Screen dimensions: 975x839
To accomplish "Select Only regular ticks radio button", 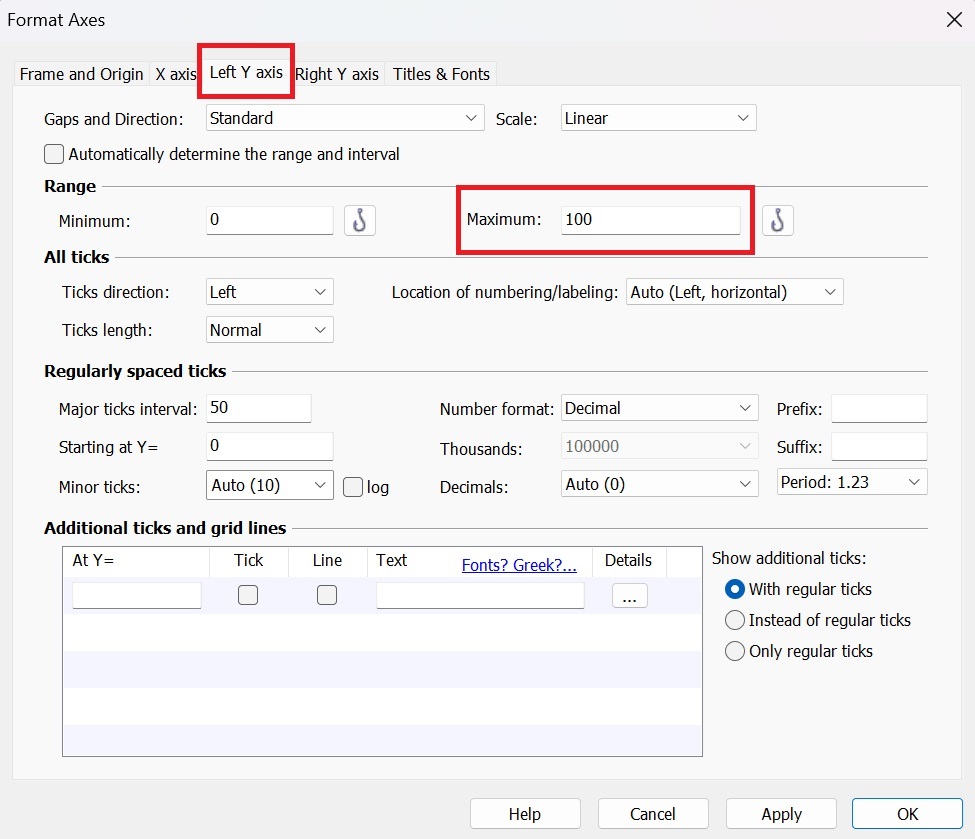I will 735,651.
